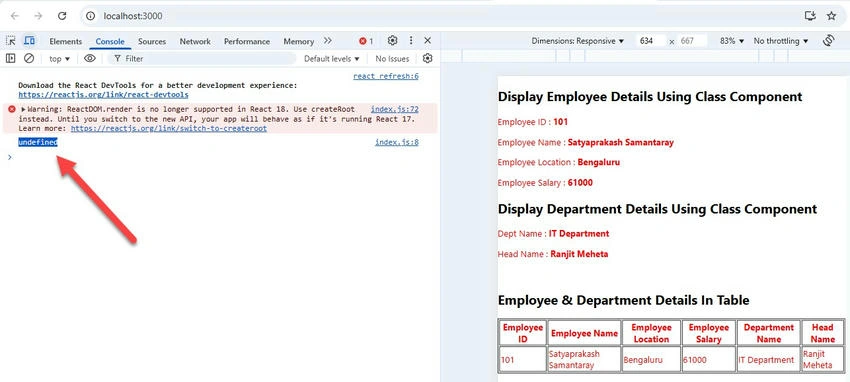Click 'Display Employee Details Using Class Component' heading
Image resolution: width=850 pixels, height=382 pixels.
click(x=649, y=97)
